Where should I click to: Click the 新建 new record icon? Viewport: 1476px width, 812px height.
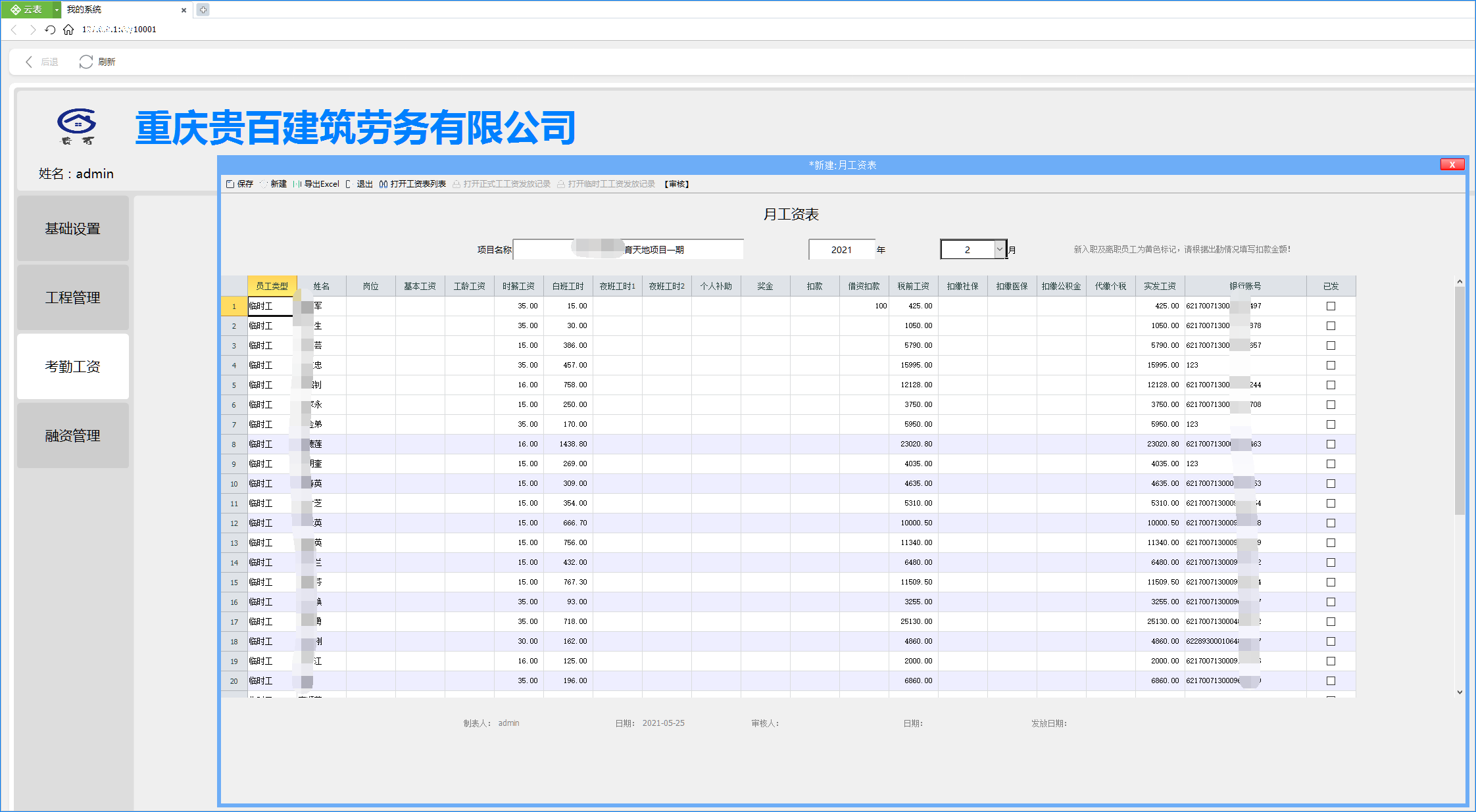tap(264, 184)
